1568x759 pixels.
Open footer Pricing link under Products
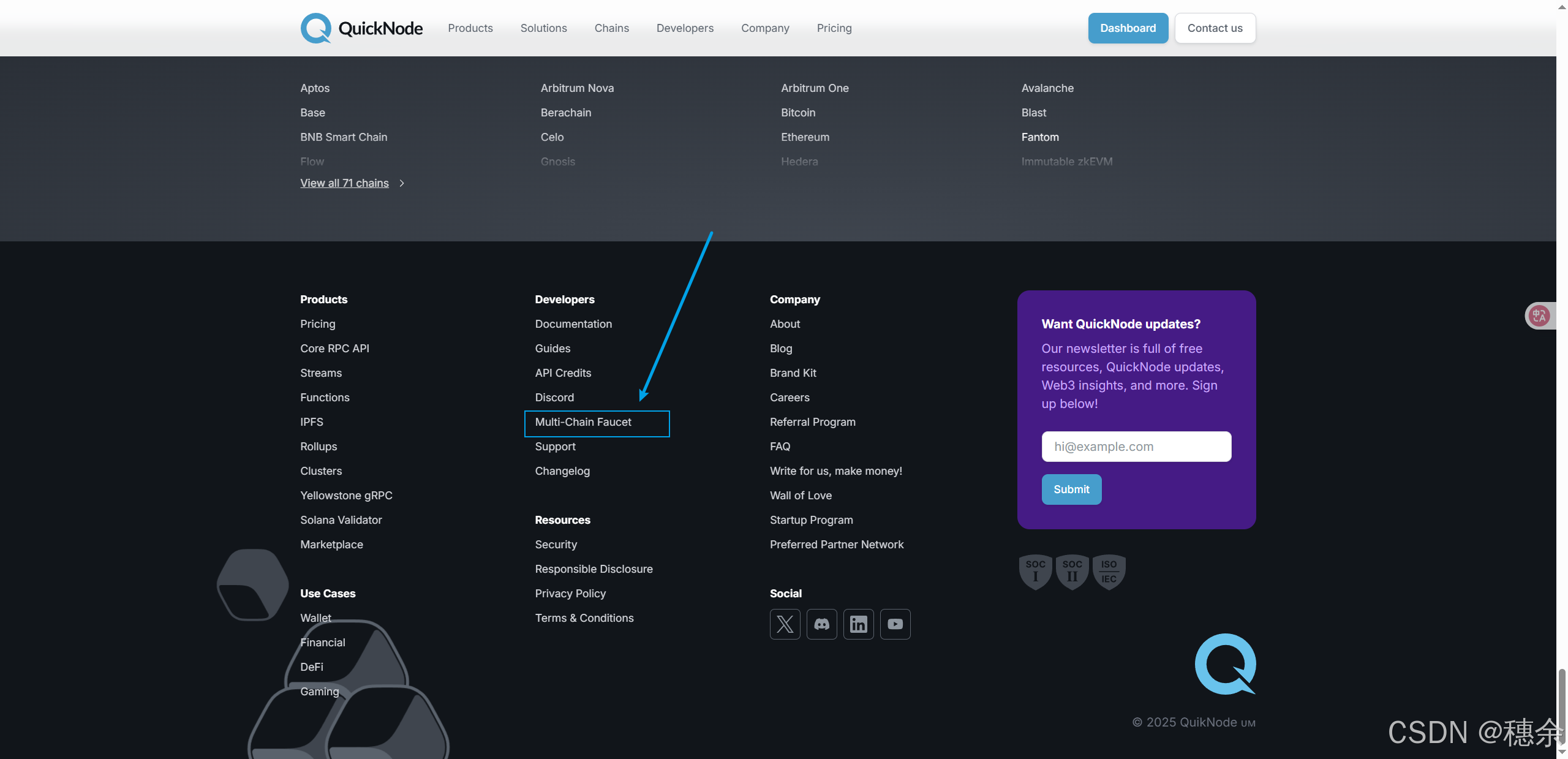click(x=318, y=324)
